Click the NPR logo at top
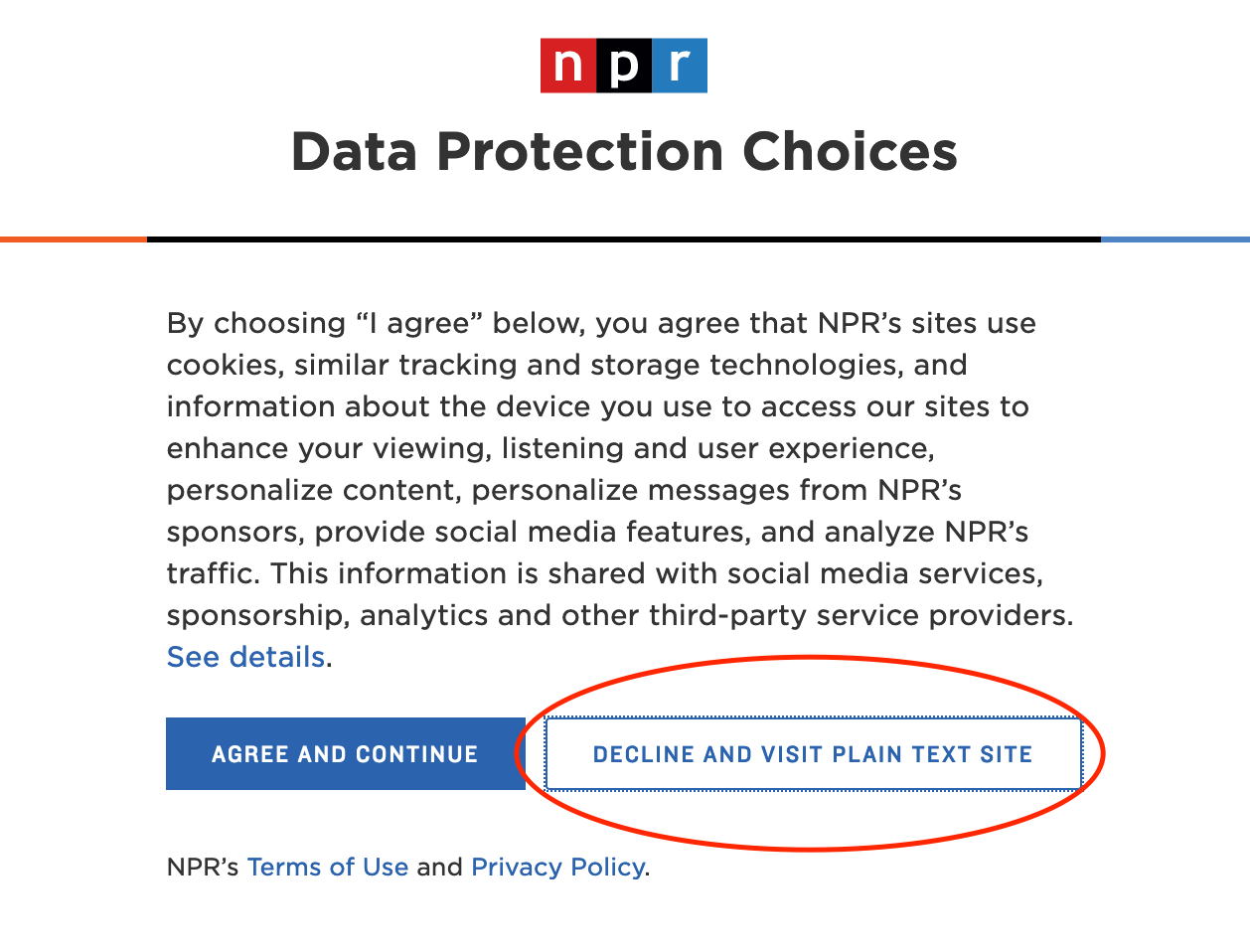The height and width of the screenshot is (952, 1250). pos(624,66)
